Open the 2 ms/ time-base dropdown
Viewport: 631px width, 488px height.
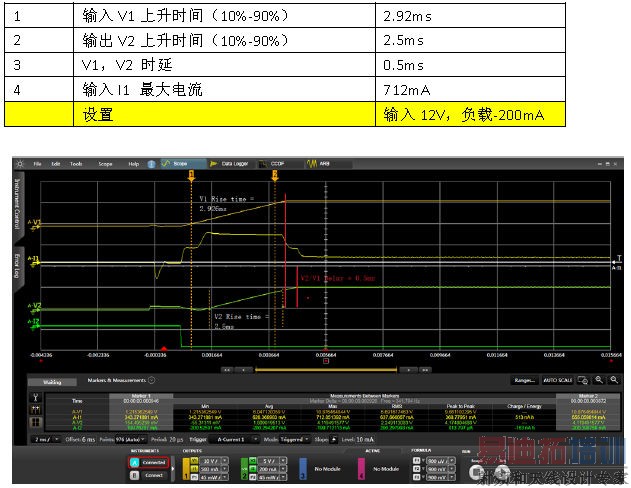point(46,439)
